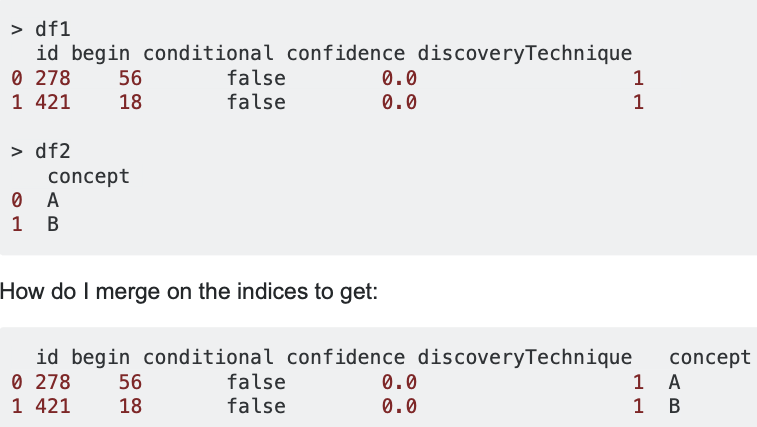
Task: Click begin value 56 in df1
Action: (x=130, y=78)
